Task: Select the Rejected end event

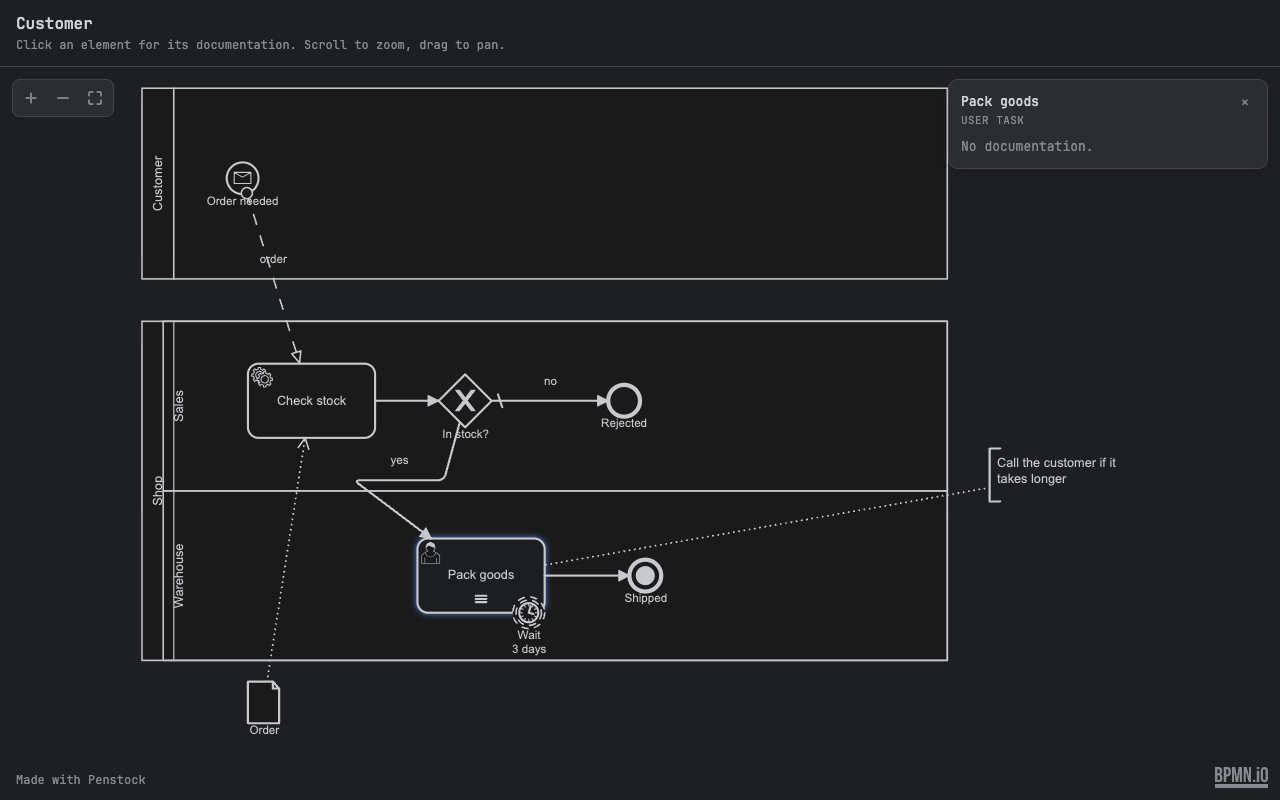Action: pos(624,401)
